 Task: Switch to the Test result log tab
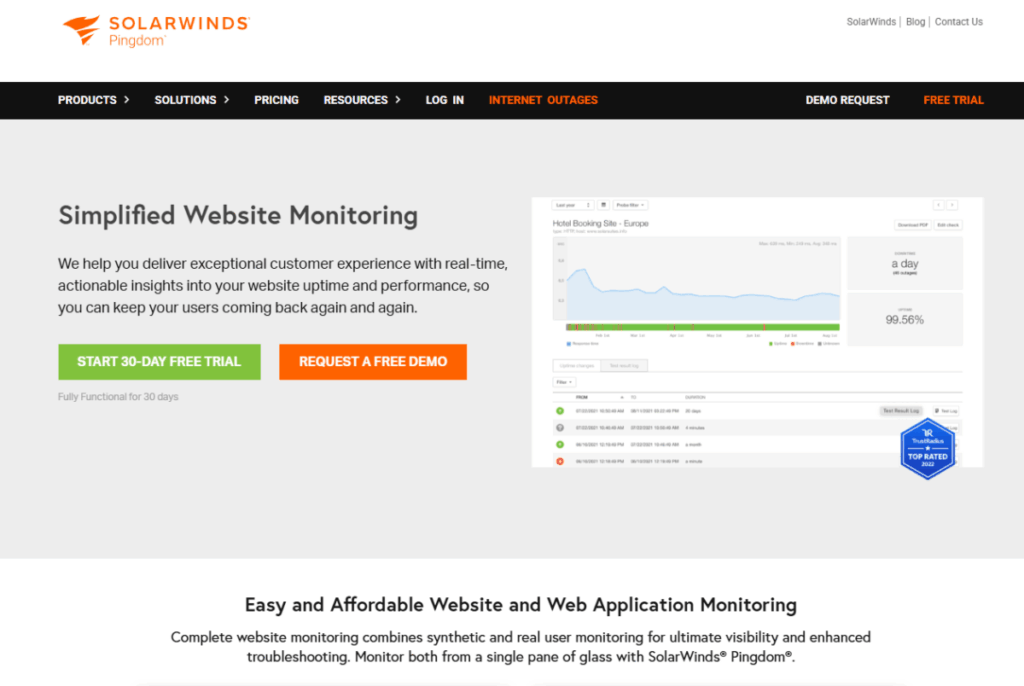pyautogui.click(x=625, y=366)
